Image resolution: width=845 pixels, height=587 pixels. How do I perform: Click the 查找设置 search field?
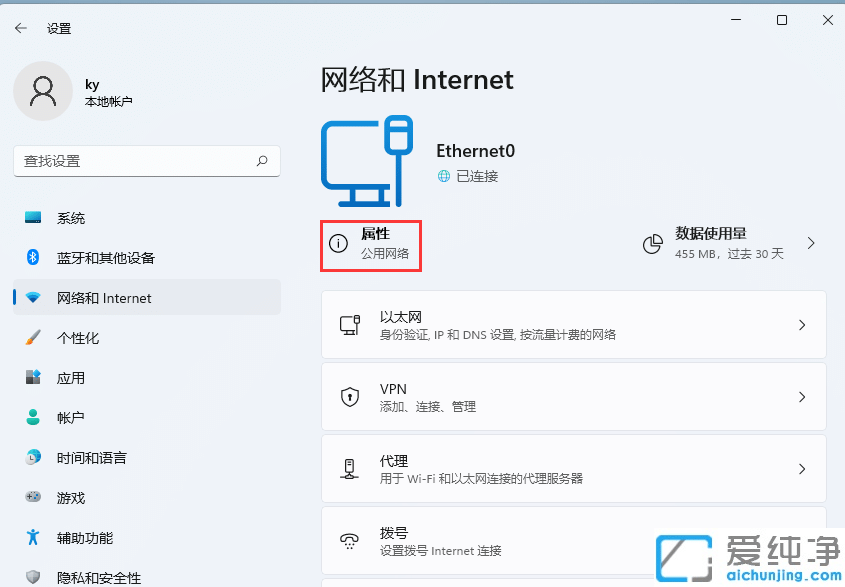pyautogui.click(x=146, y=161)
